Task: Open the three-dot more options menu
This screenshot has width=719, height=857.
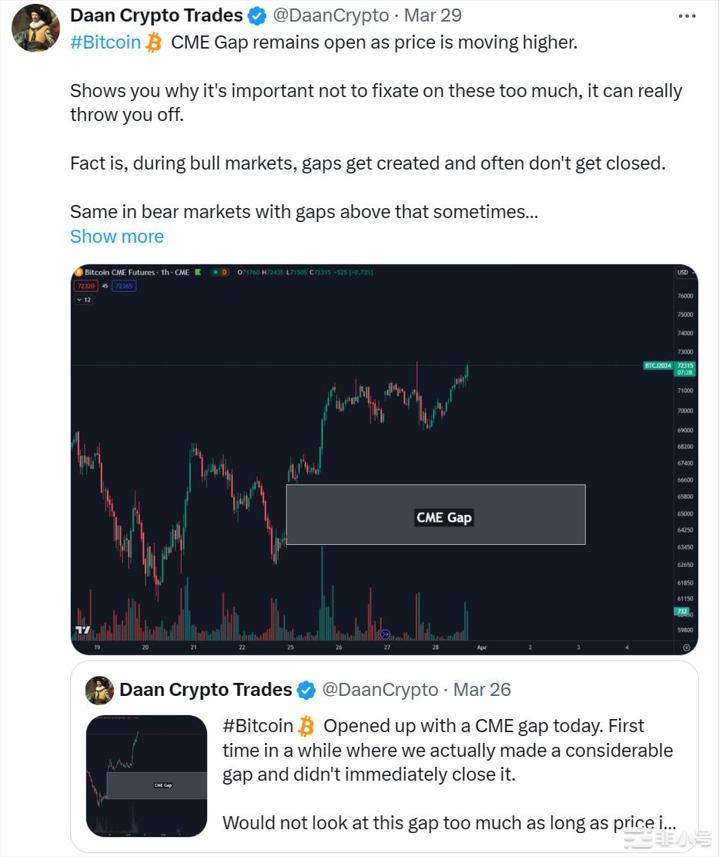Action: click(x=686, y=16)
